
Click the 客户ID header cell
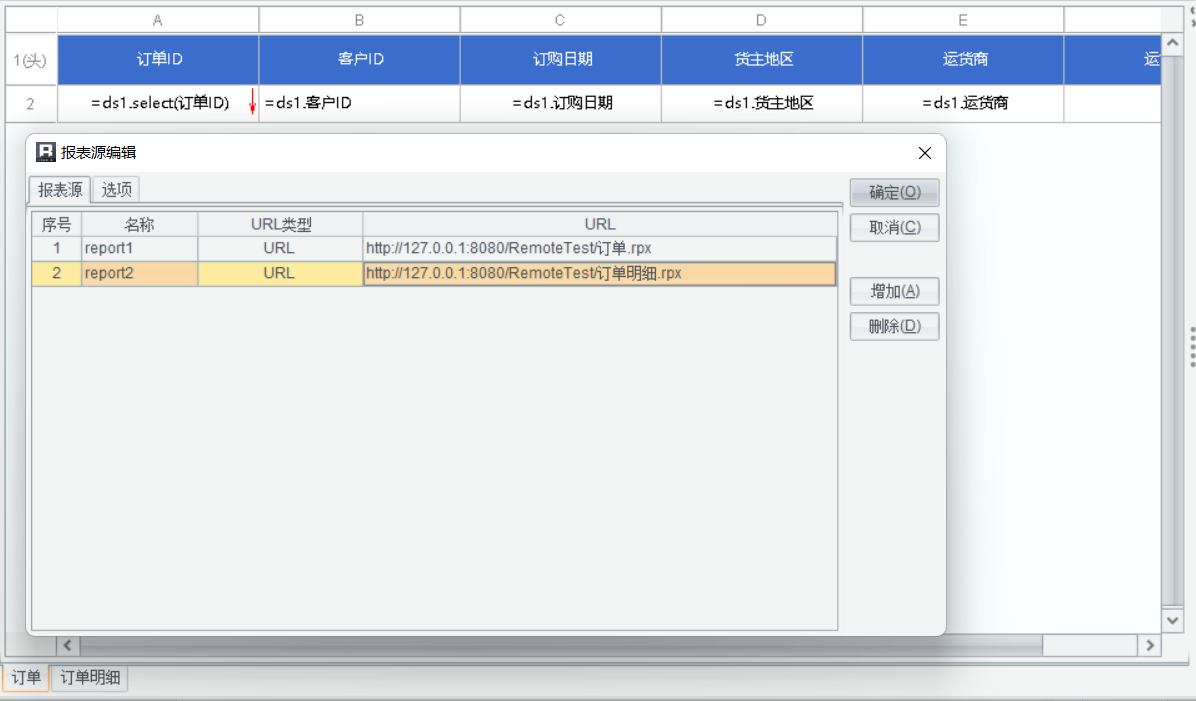359,59
